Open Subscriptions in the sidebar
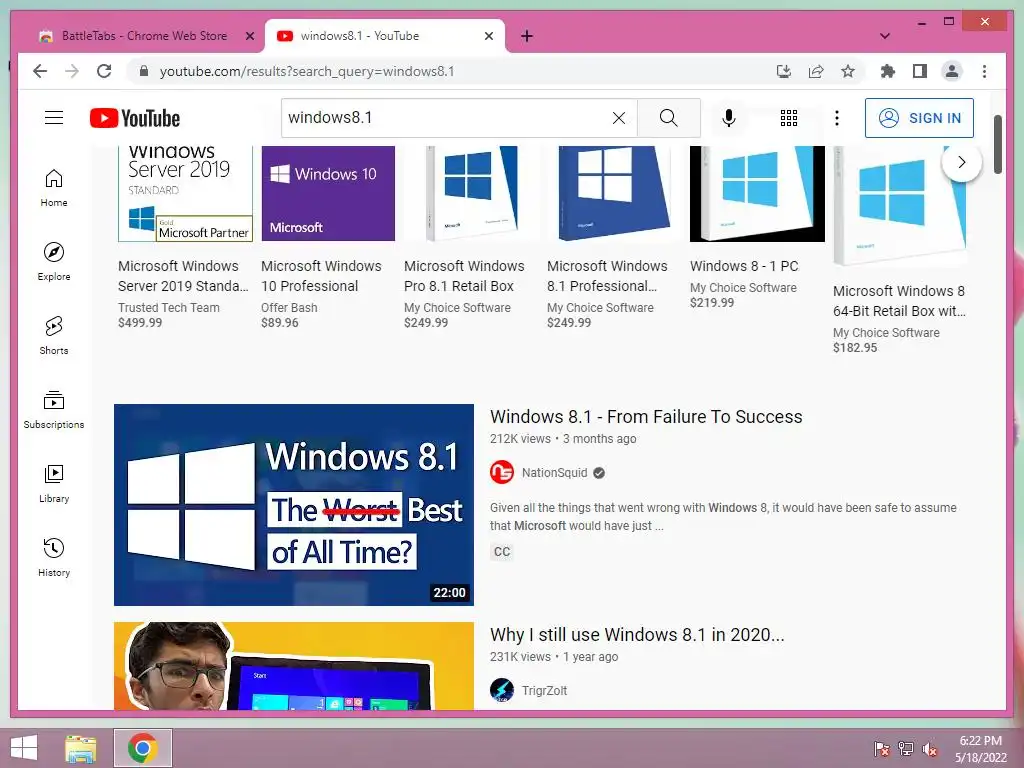 click(x=54, y=409)
